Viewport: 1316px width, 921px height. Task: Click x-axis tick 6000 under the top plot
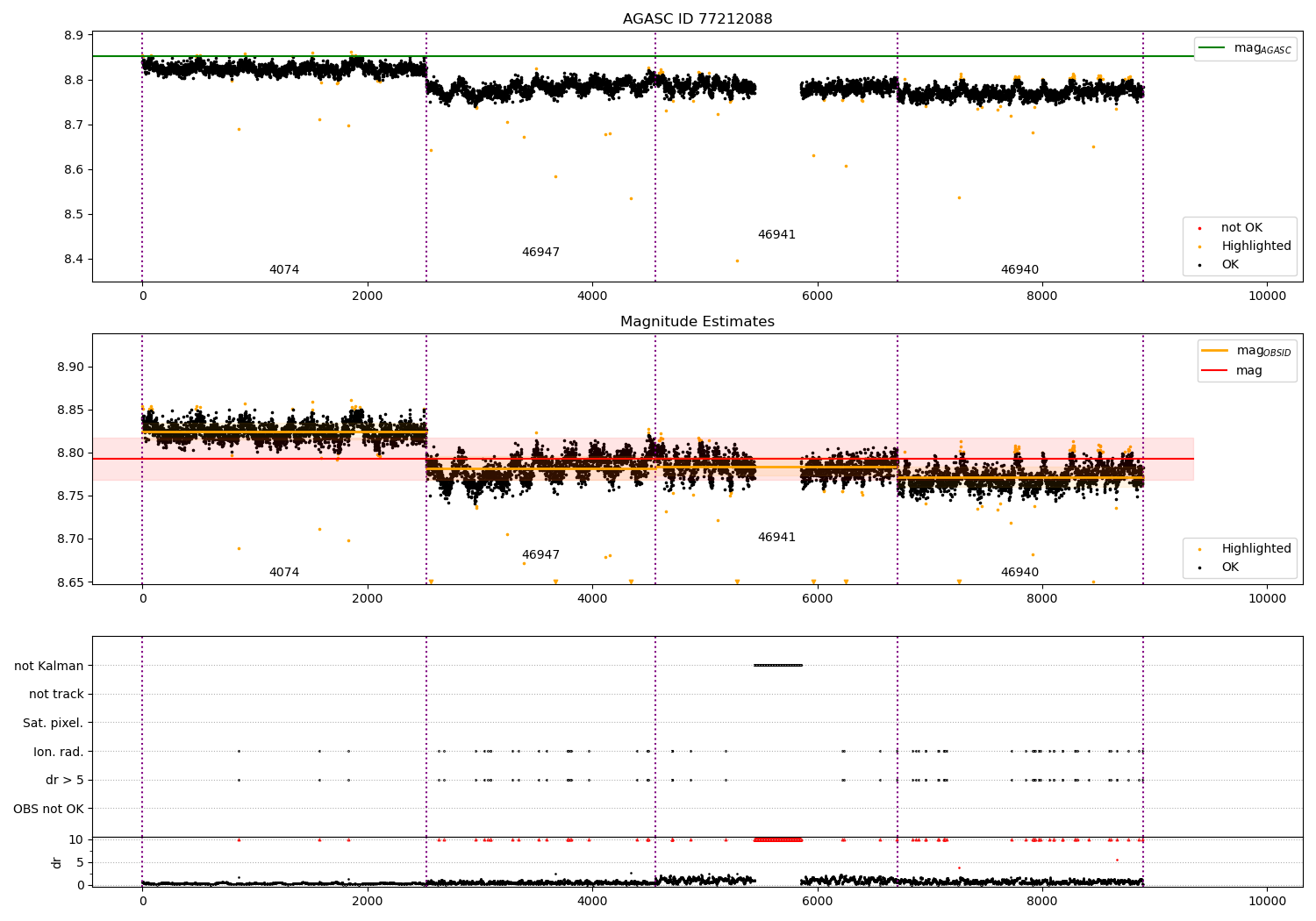pos(817,296)
